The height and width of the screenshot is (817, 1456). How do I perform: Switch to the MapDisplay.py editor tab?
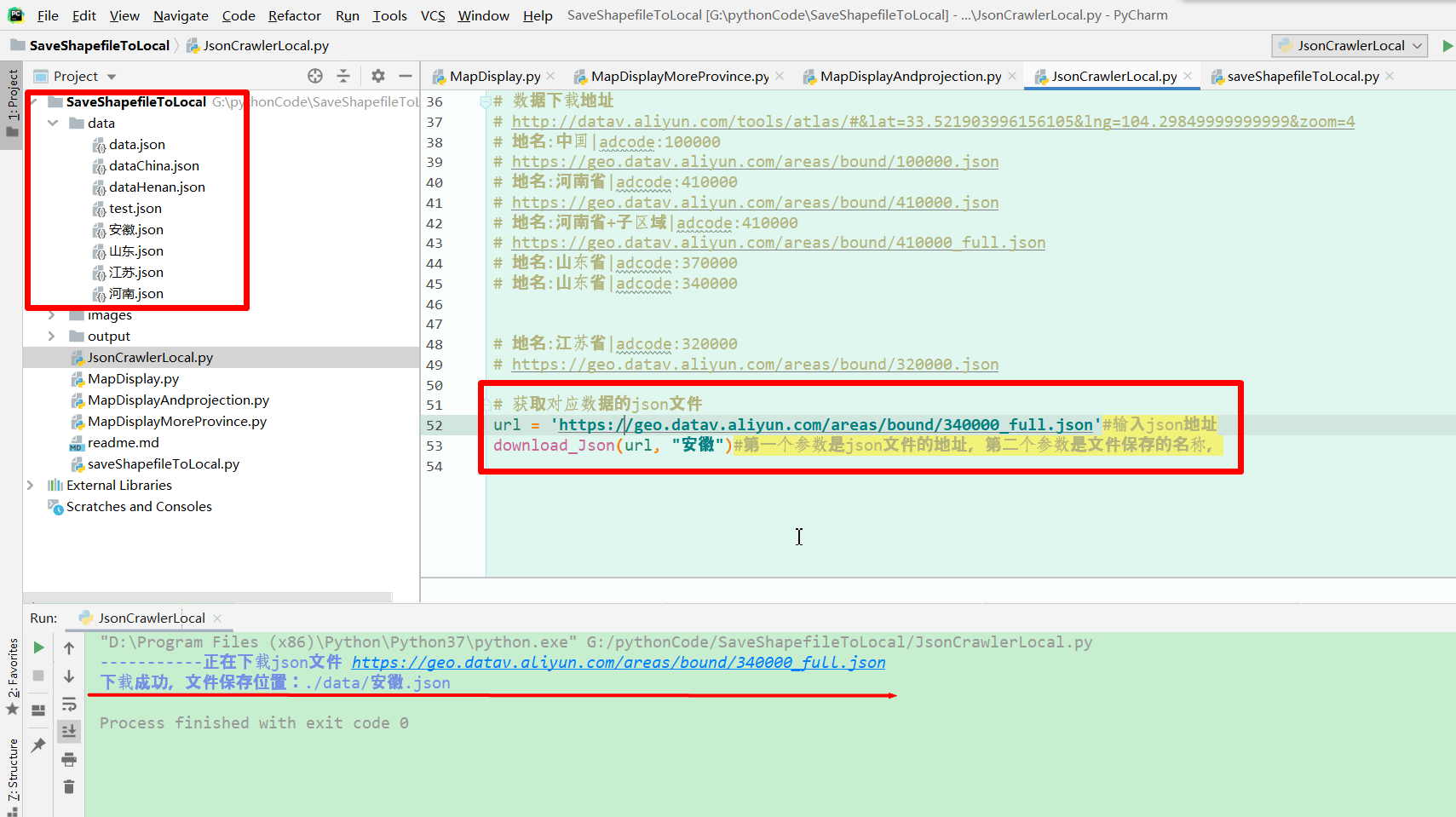click(x=492, y=76)
